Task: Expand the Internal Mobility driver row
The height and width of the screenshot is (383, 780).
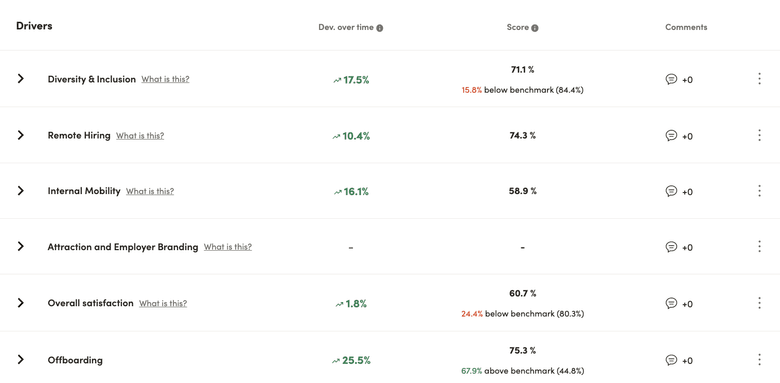Action: (x=20, y=191)
